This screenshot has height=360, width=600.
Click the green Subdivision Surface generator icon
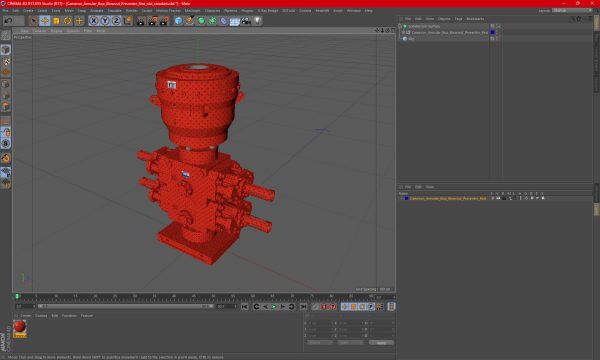click(x=201, y=21)
